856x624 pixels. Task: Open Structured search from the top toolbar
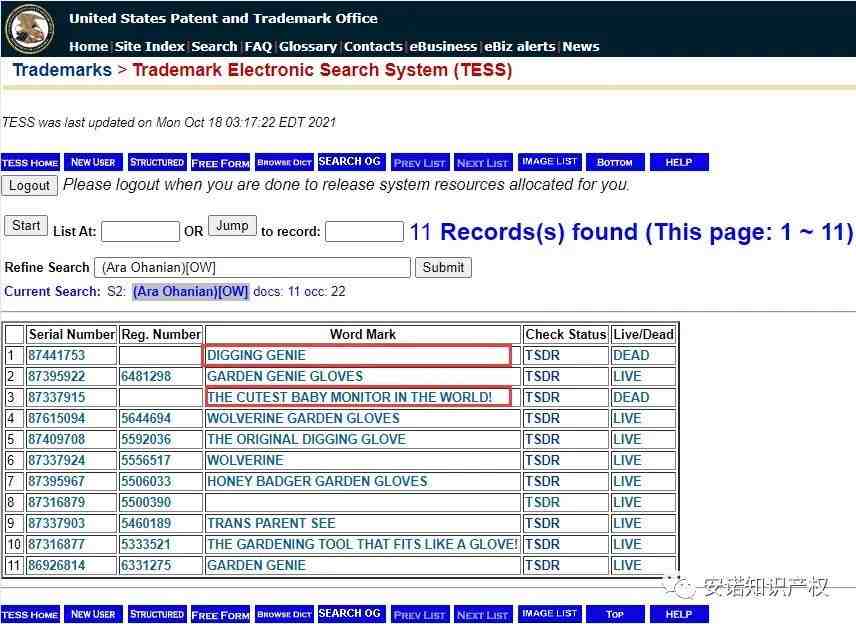[157, 162]
